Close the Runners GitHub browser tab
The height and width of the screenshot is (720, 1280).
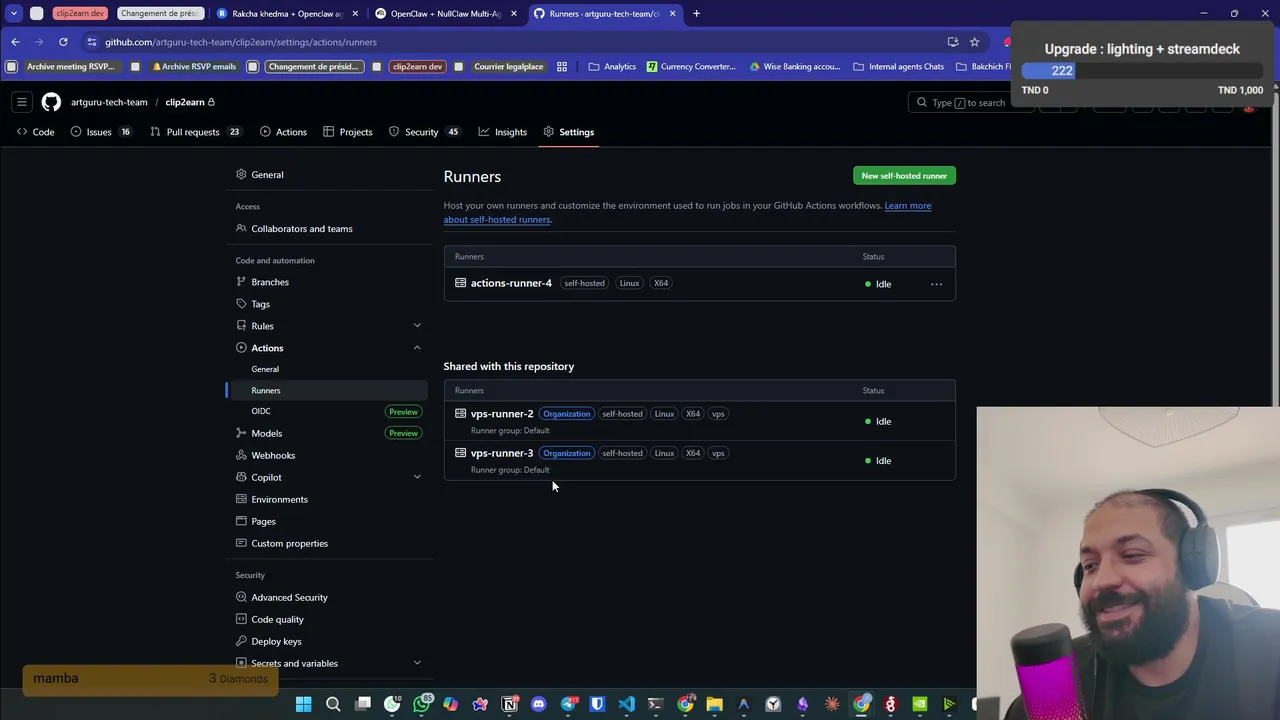pyautogui.click(x=672, y=14)
